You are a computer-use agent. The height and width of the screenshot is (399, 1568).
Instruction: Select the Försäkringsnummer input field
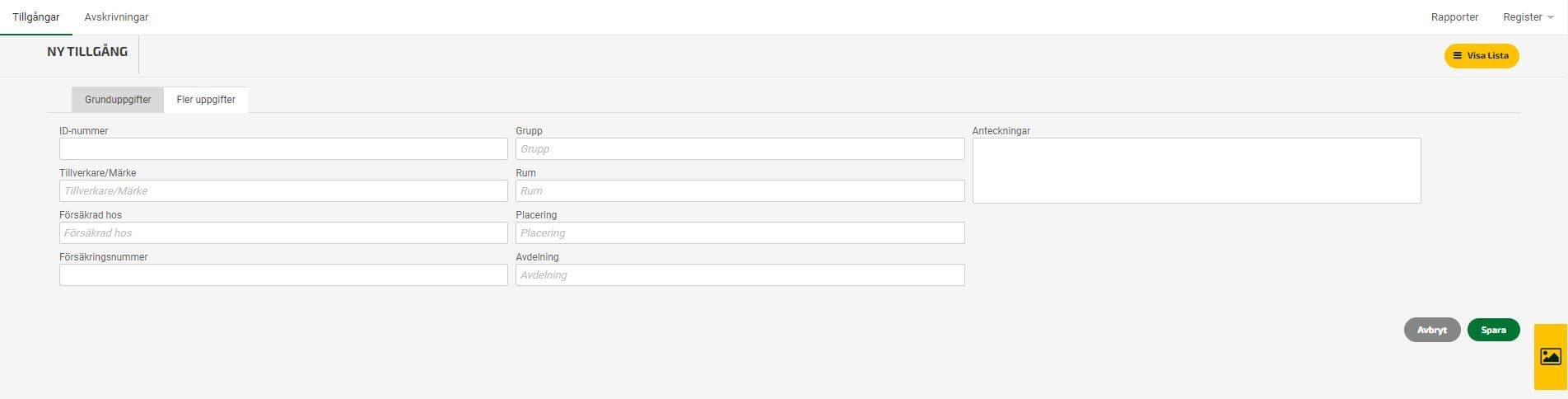[283, 275]
